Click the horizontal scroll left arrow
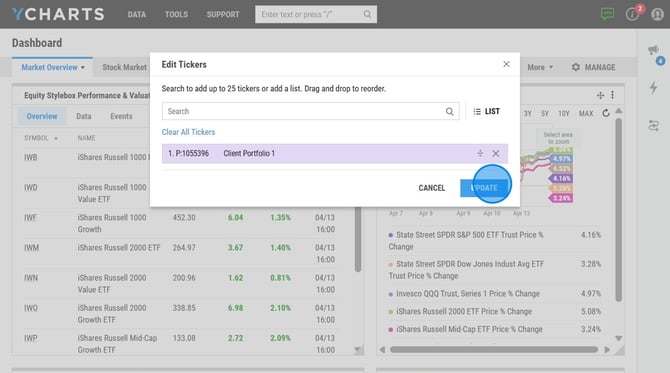 (x=382, y=350)
